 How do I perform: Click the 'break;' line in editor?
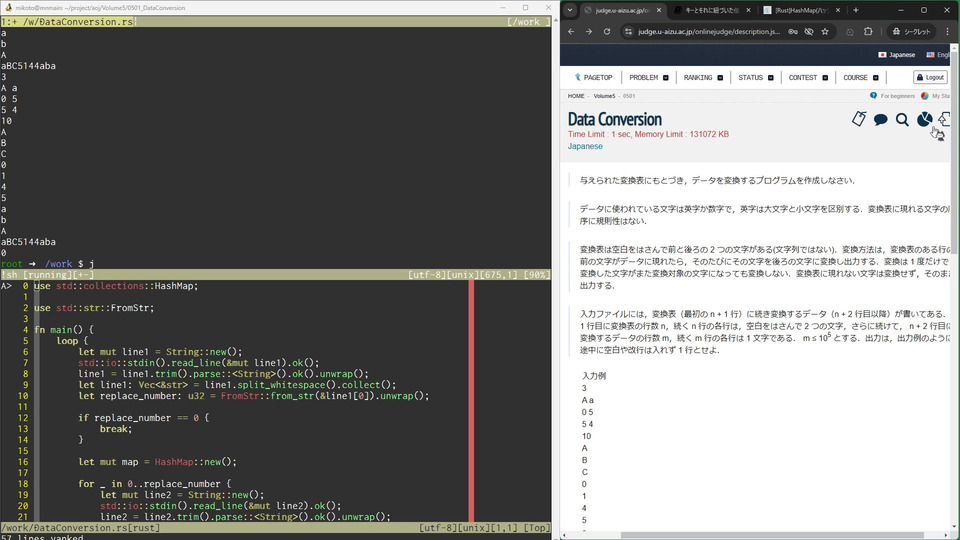pos(116,429)
